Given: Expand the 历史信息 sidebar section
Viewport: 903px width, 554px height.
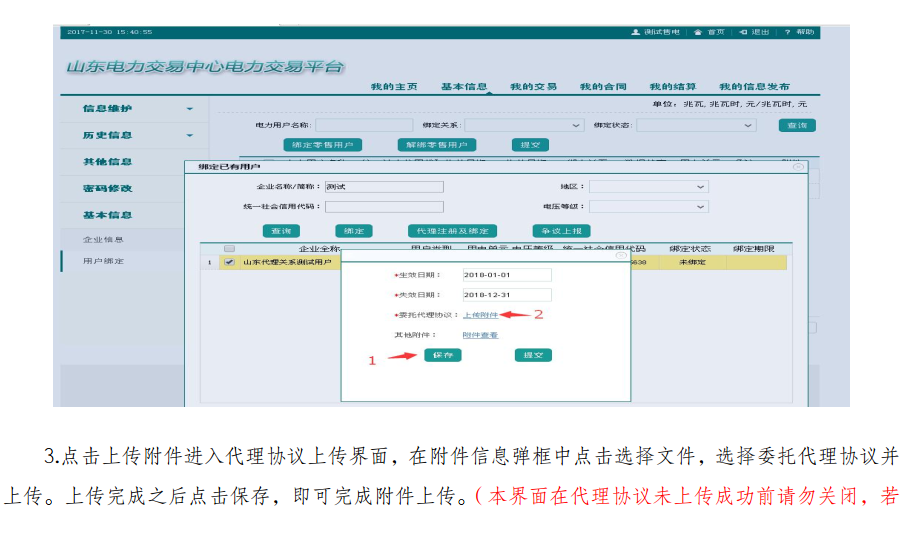Looking at the screenshot, I should [x=190, y=135].
